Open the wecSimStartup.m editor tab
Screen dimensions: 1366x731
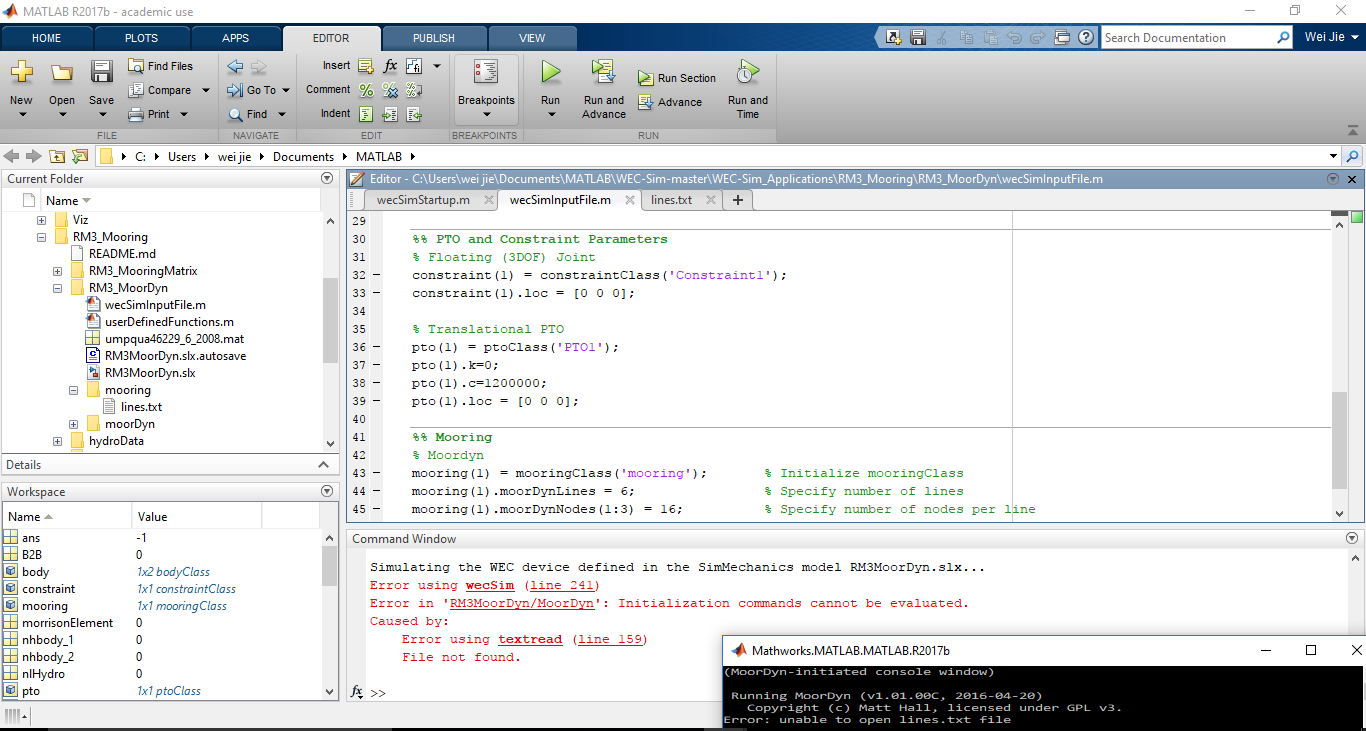423,200
